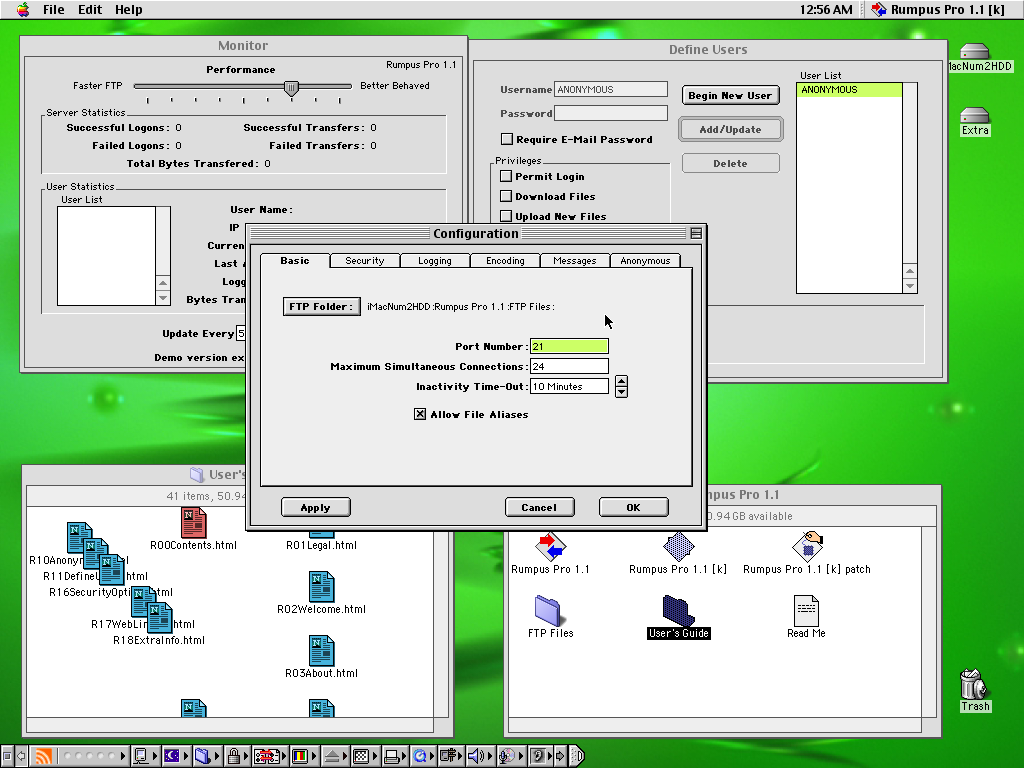
Task: Click the Delete user button
Action: [730, 163]
